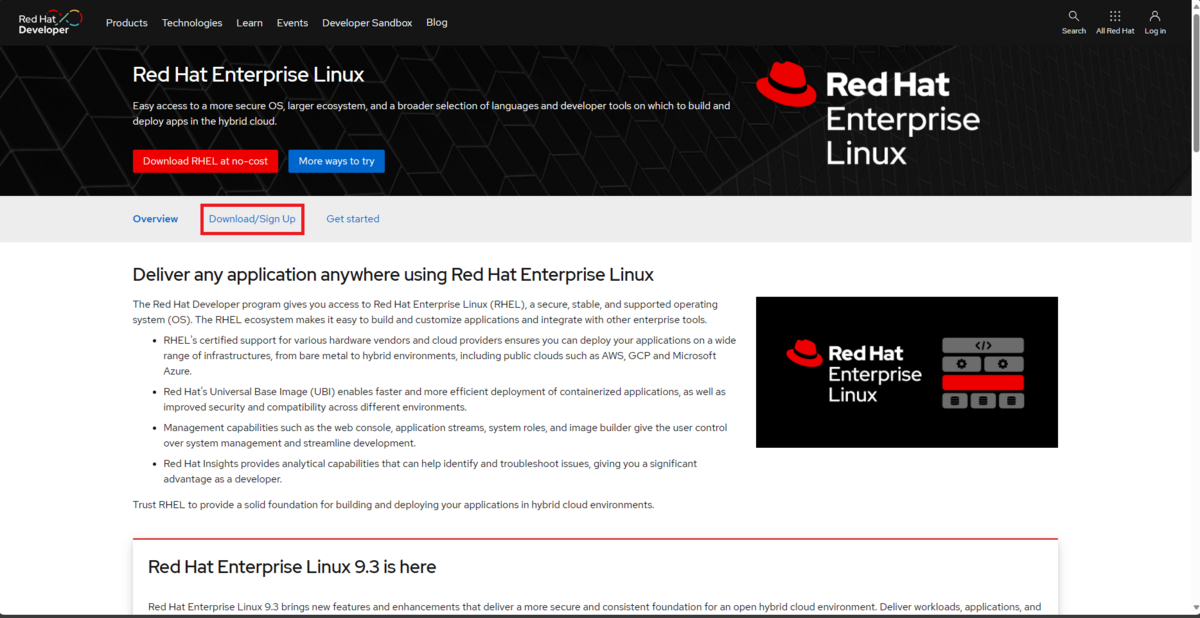
Task: Click the Log in user icon
Action: 1155,16
